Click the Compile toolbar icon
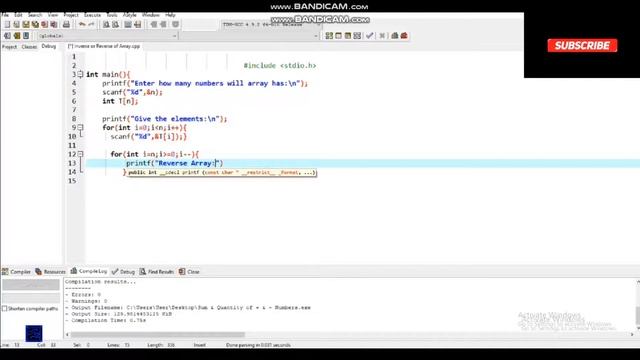The image size is (640, 360). click(329, 36)
